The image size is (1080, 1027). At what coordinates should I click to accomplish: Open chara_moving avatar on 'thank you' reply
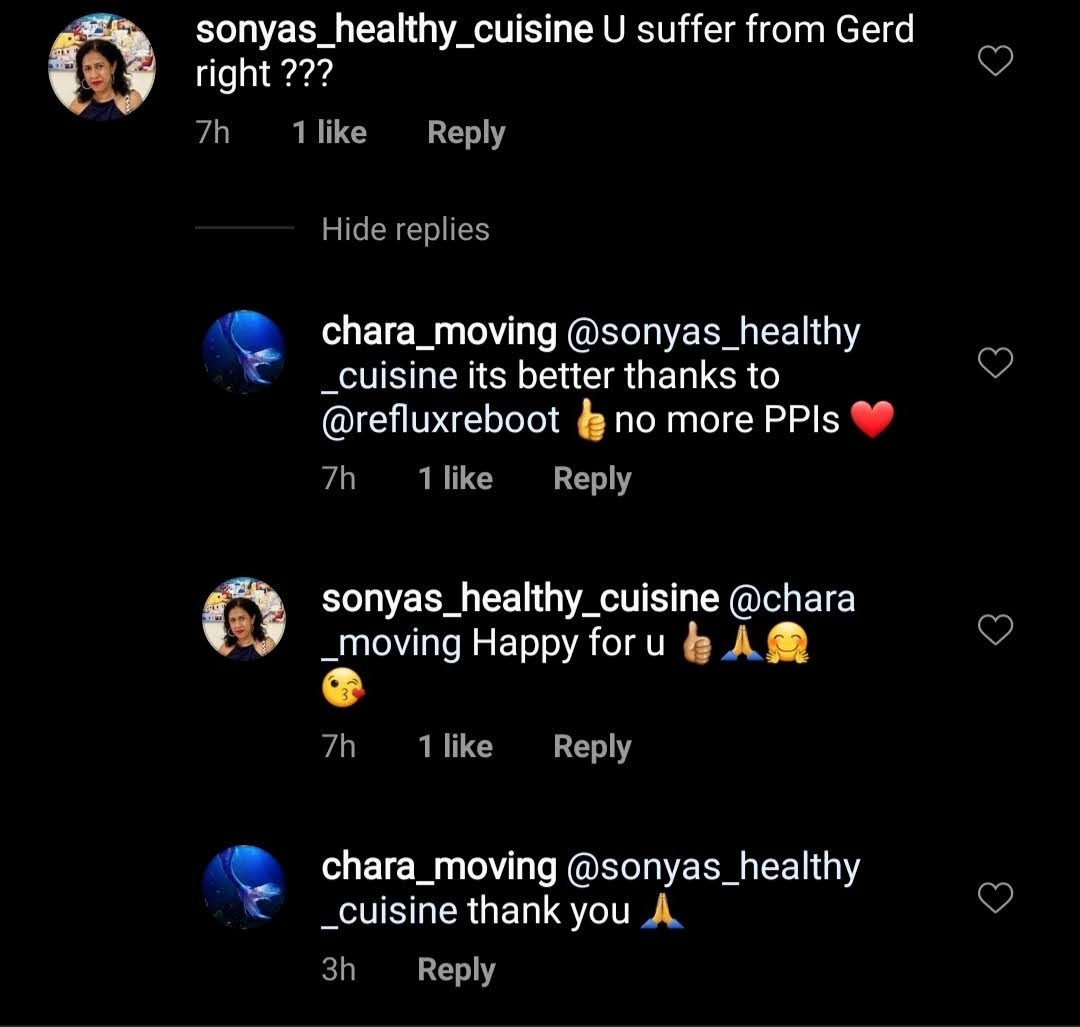click(244, 886)
